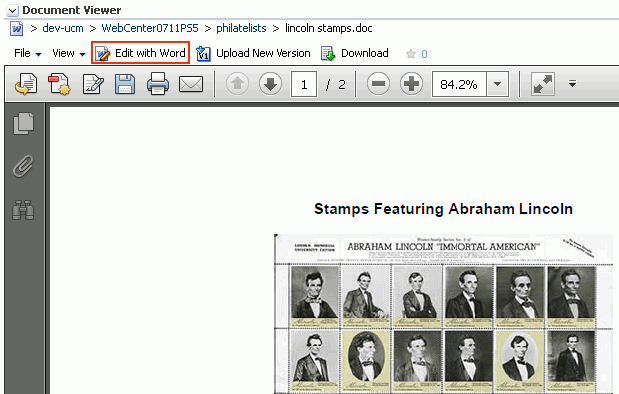Save a copy with floppy icon
Screen dimensions: 619x394
[x=125, y=84]
